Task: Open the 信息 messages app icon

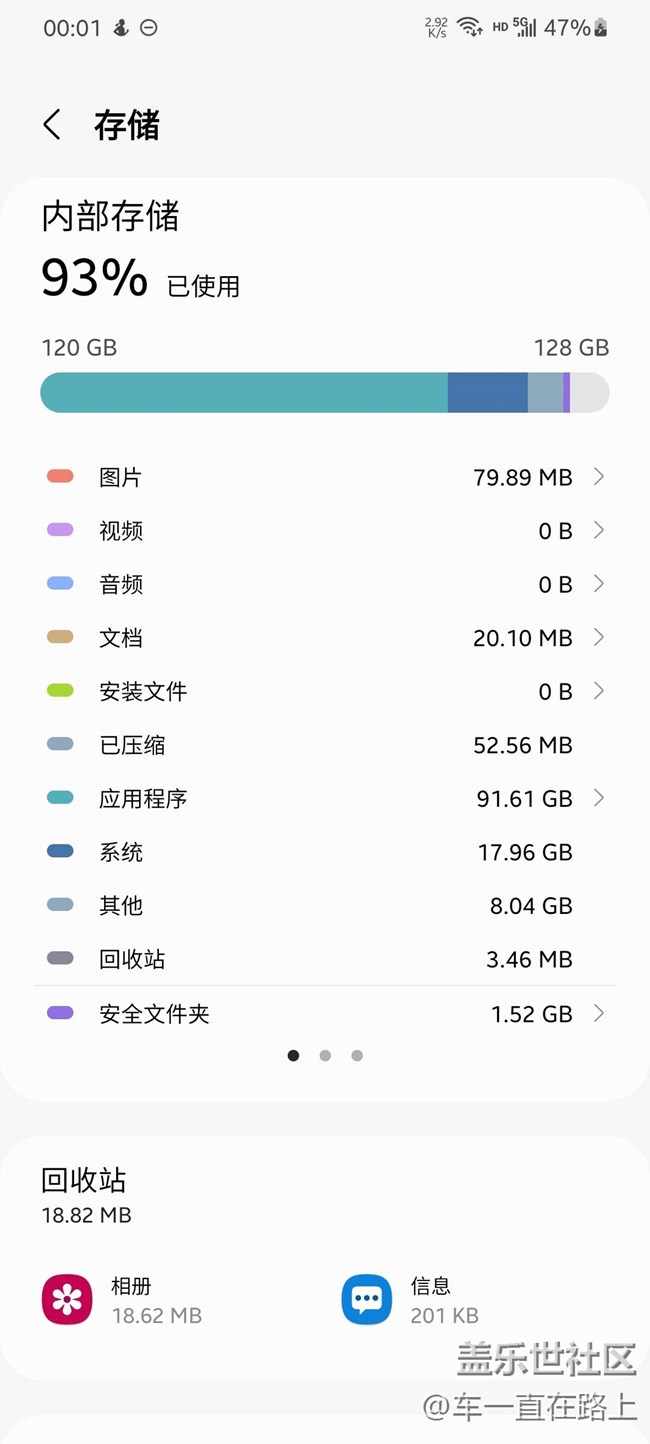Action: tap(366, 1299)
